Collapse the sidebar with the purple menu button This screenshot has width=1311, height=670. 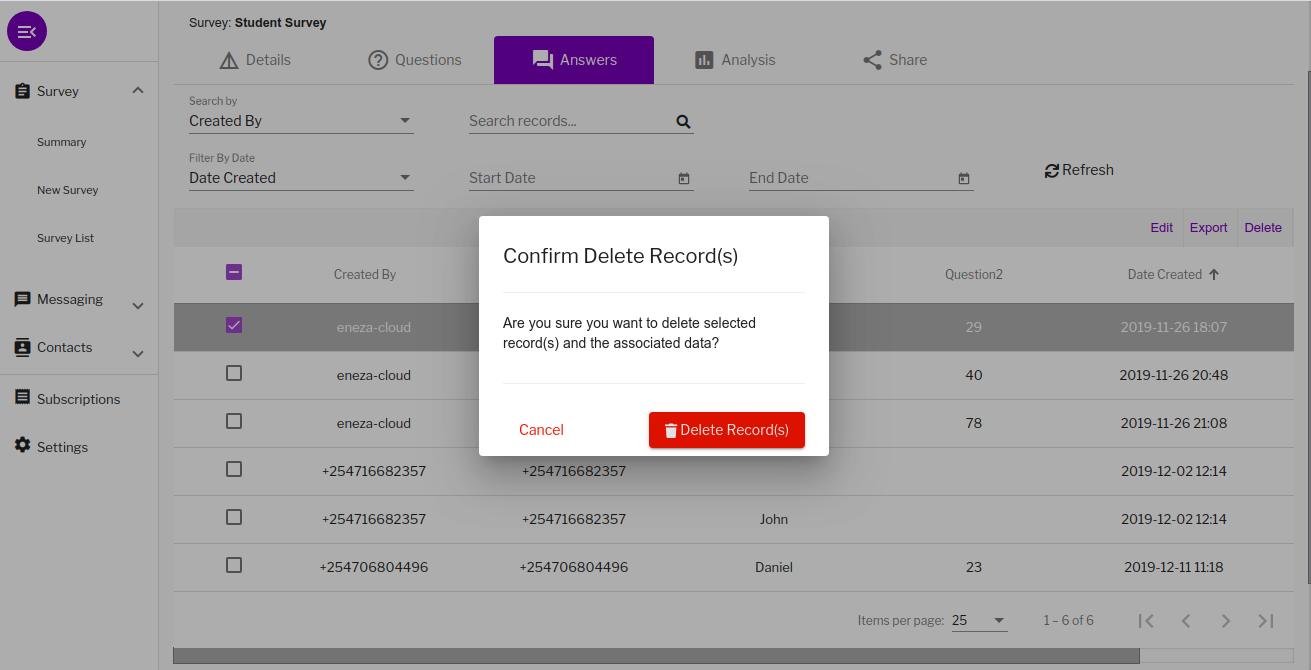pos(27,32)
